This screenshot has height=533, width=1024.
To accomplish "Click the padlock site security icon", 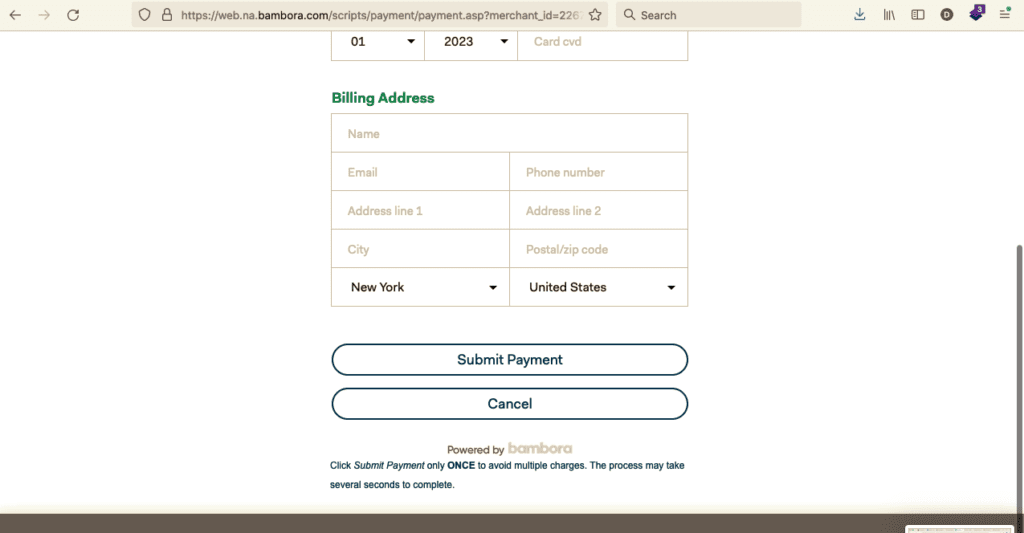I will point(167,15).
